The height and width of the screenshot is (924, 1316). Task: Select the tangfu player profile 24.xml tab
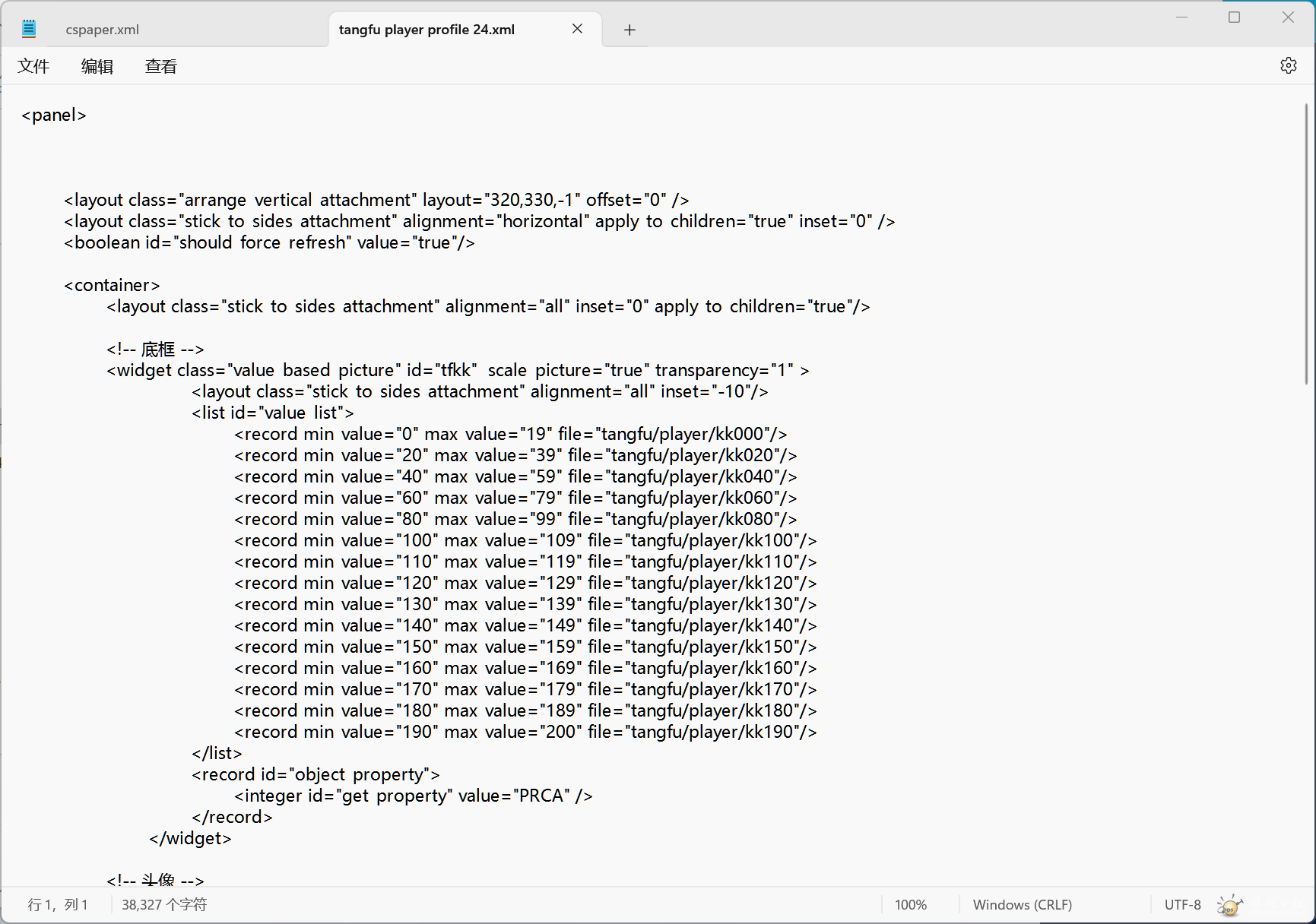427,30
